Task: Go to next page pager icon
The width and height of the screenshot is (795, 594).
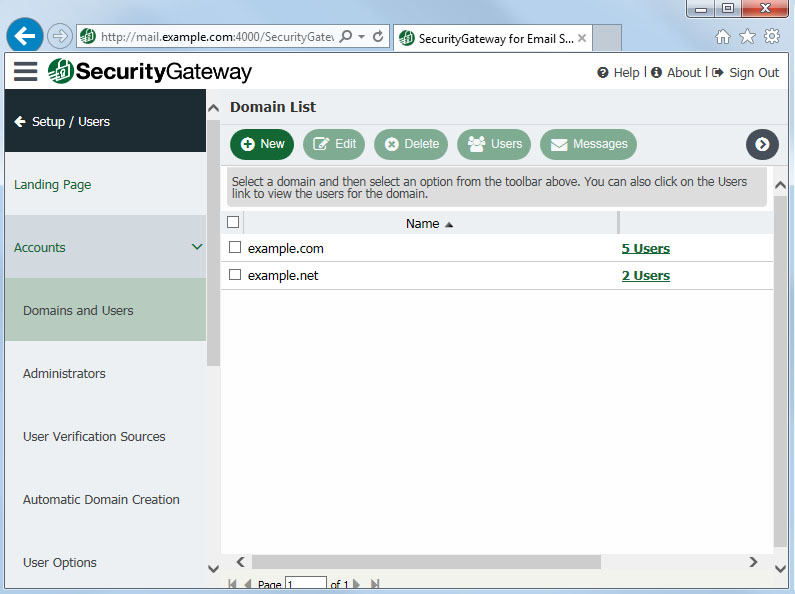Action: pyautogui.click(x=356, y=584)
